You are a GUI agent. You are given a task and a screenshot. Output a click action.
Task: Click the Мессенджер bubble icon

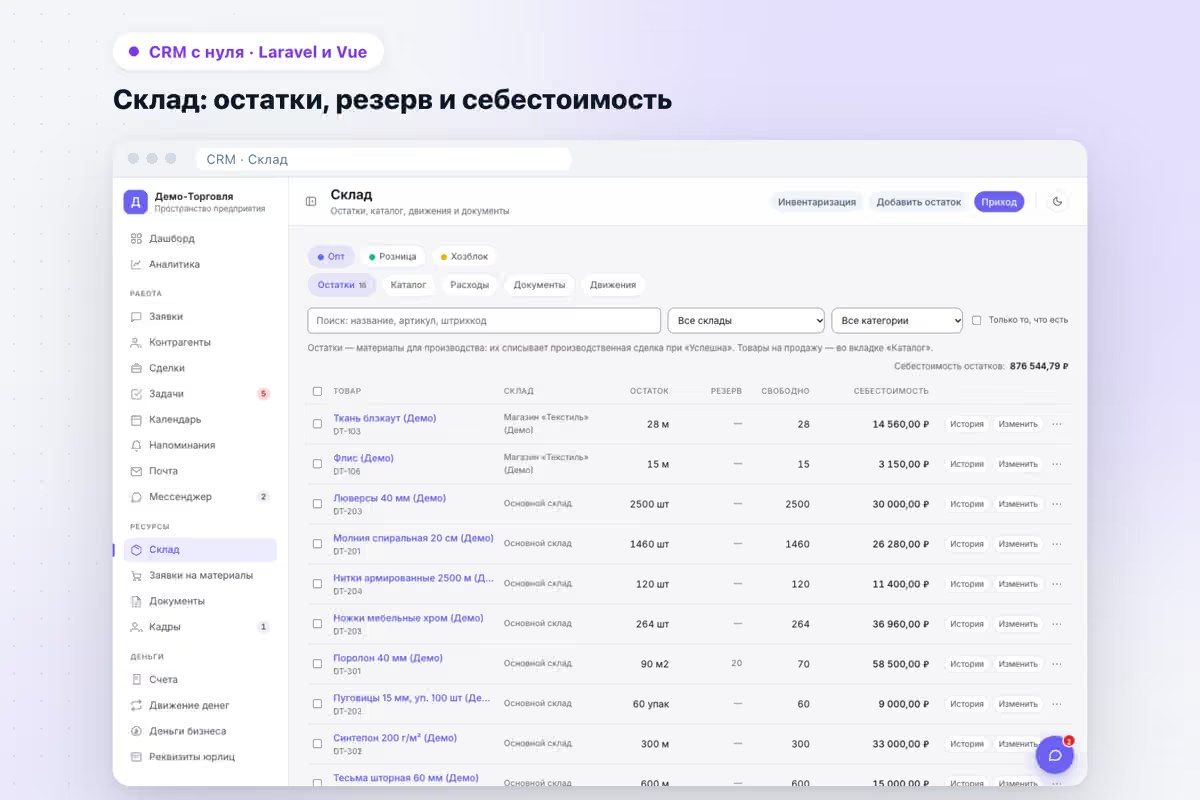tap(136, 497)
